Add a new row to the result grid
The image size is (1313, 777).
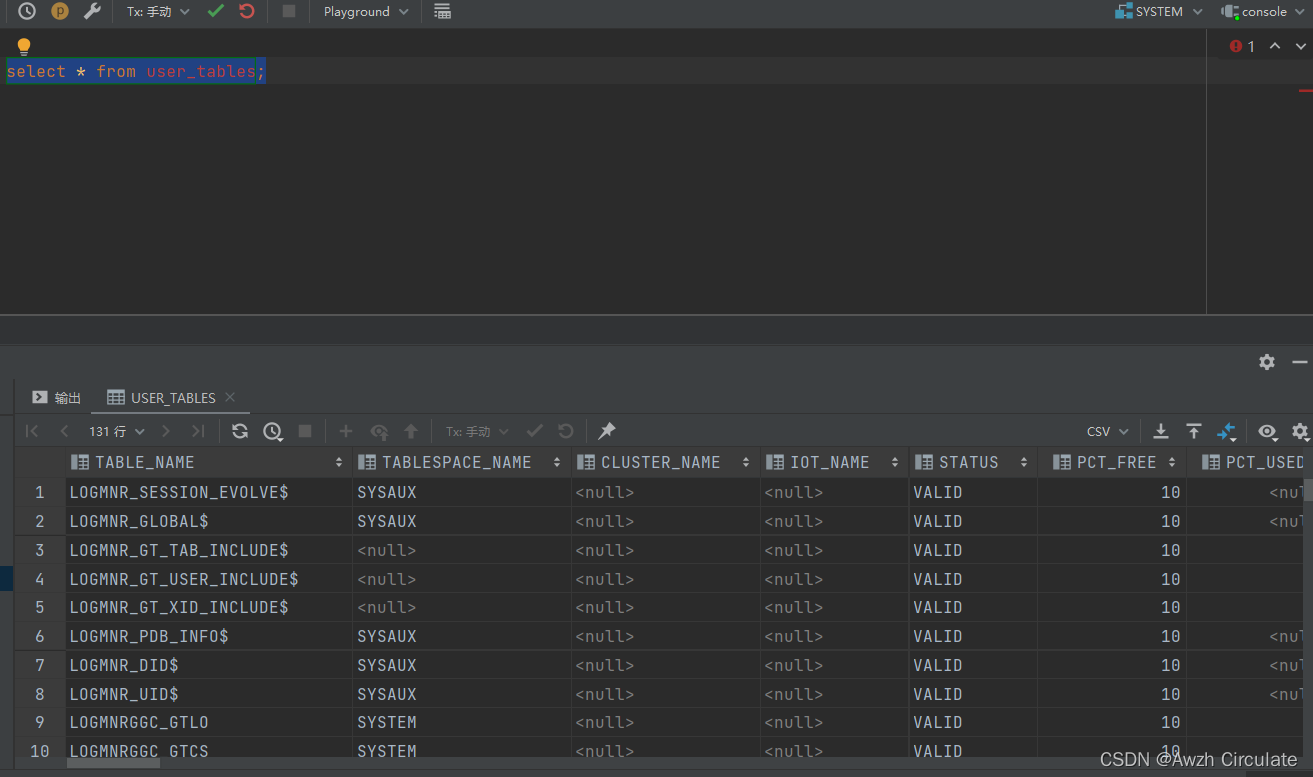click(345, 431)
